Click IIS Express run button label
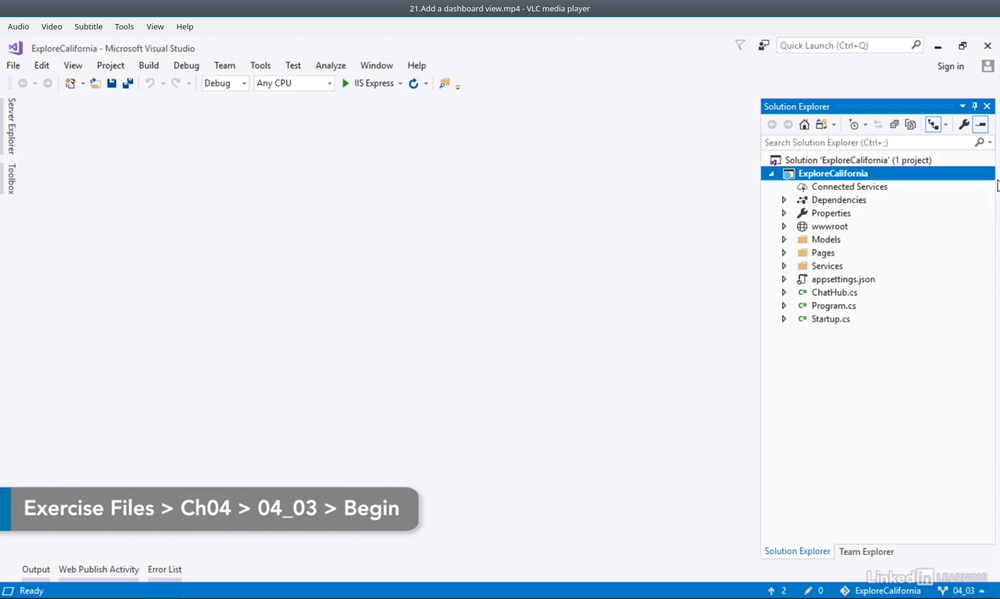This screenshot has height=599, width=1000. (x=374, y=84)
